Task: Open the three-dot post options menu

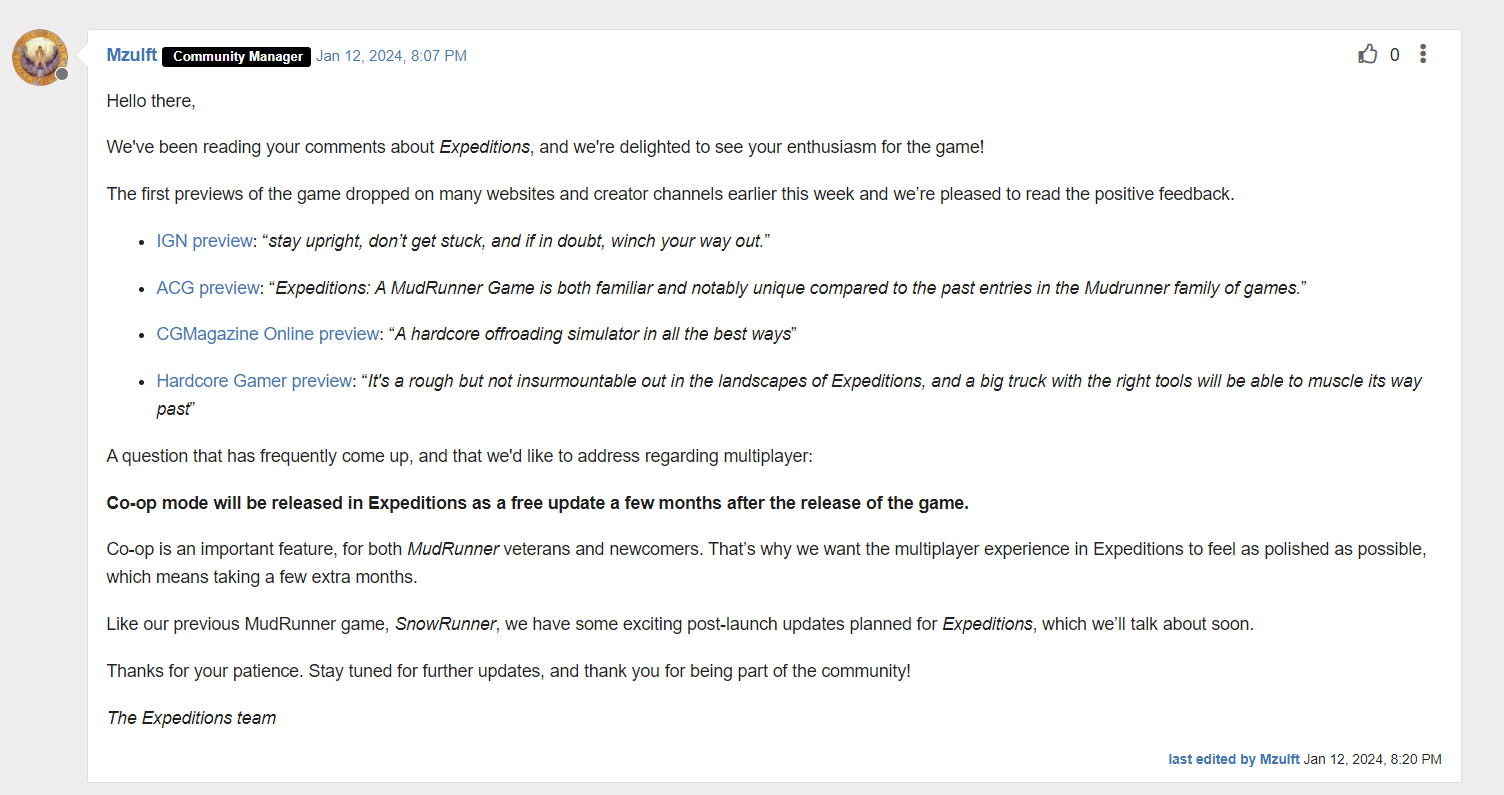Action: coord(1422,54)
